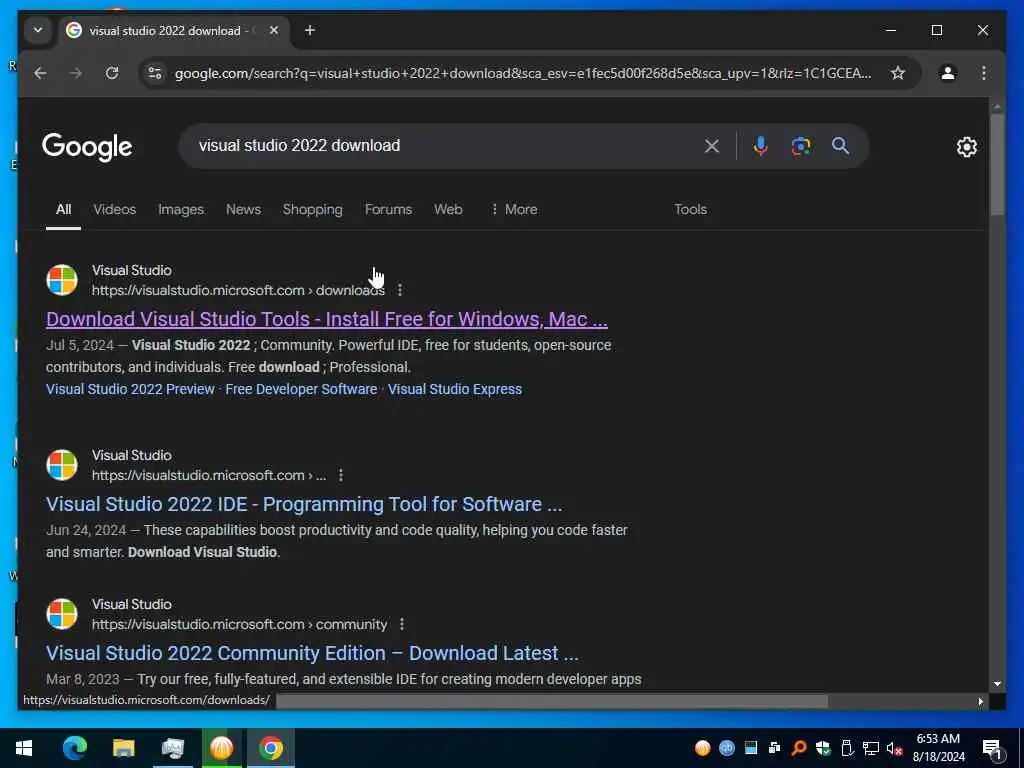Open the Windows Start menu

tap(24, 748)
